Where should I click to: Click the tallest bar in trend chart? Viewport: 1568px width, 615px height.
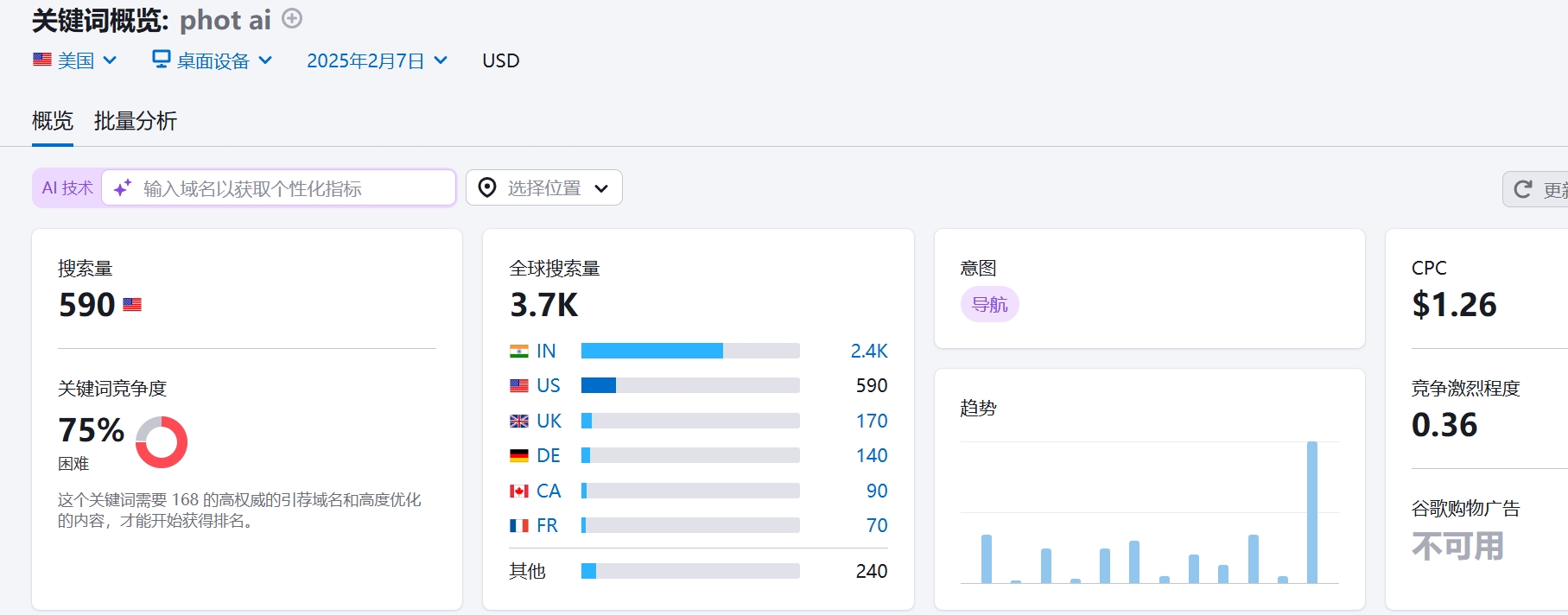(x=1311, y=511)
